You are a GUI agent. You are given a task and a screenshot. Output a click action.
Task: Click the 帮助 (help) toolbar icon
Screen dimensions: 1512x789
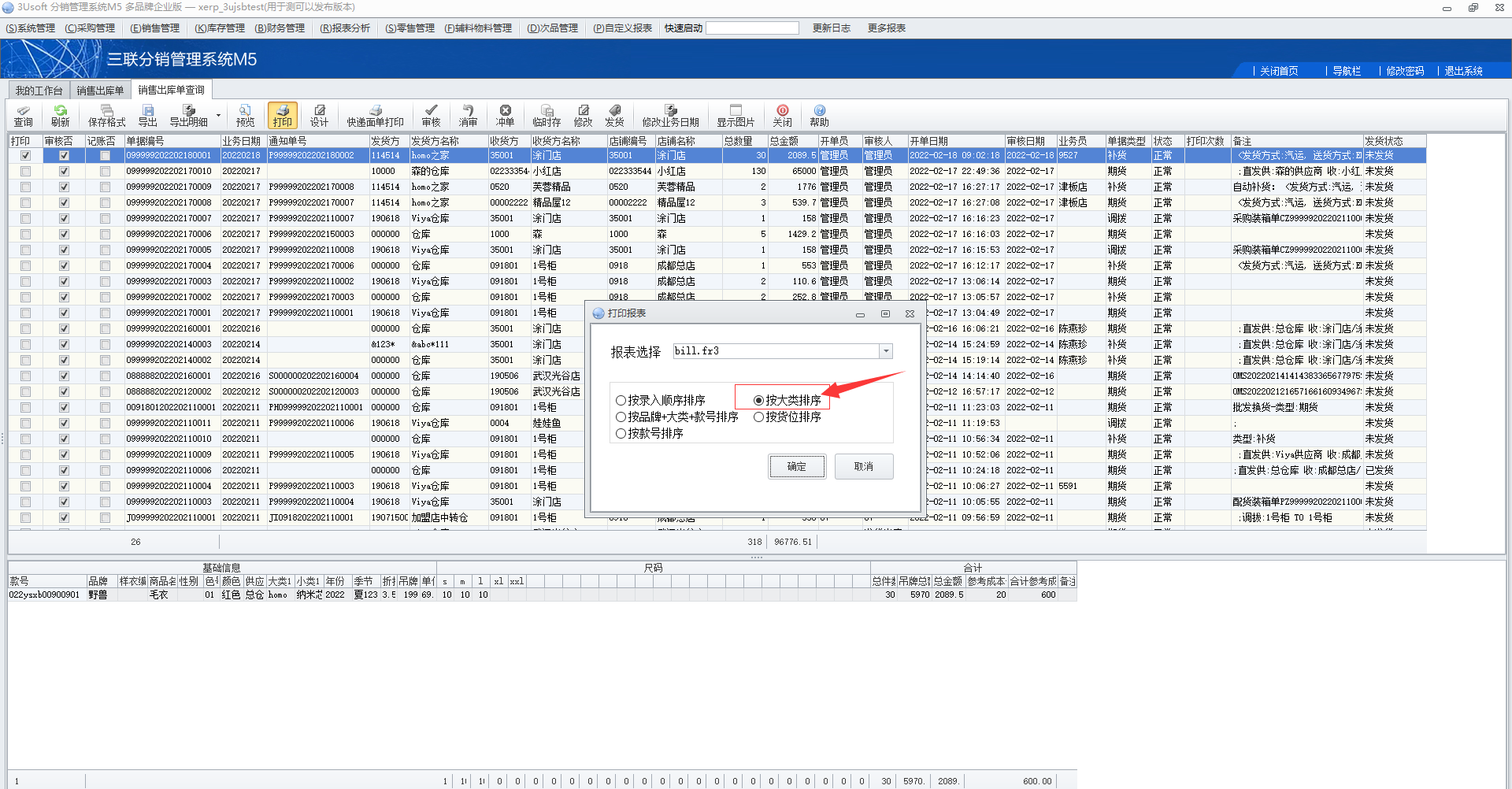coord(819,115)
